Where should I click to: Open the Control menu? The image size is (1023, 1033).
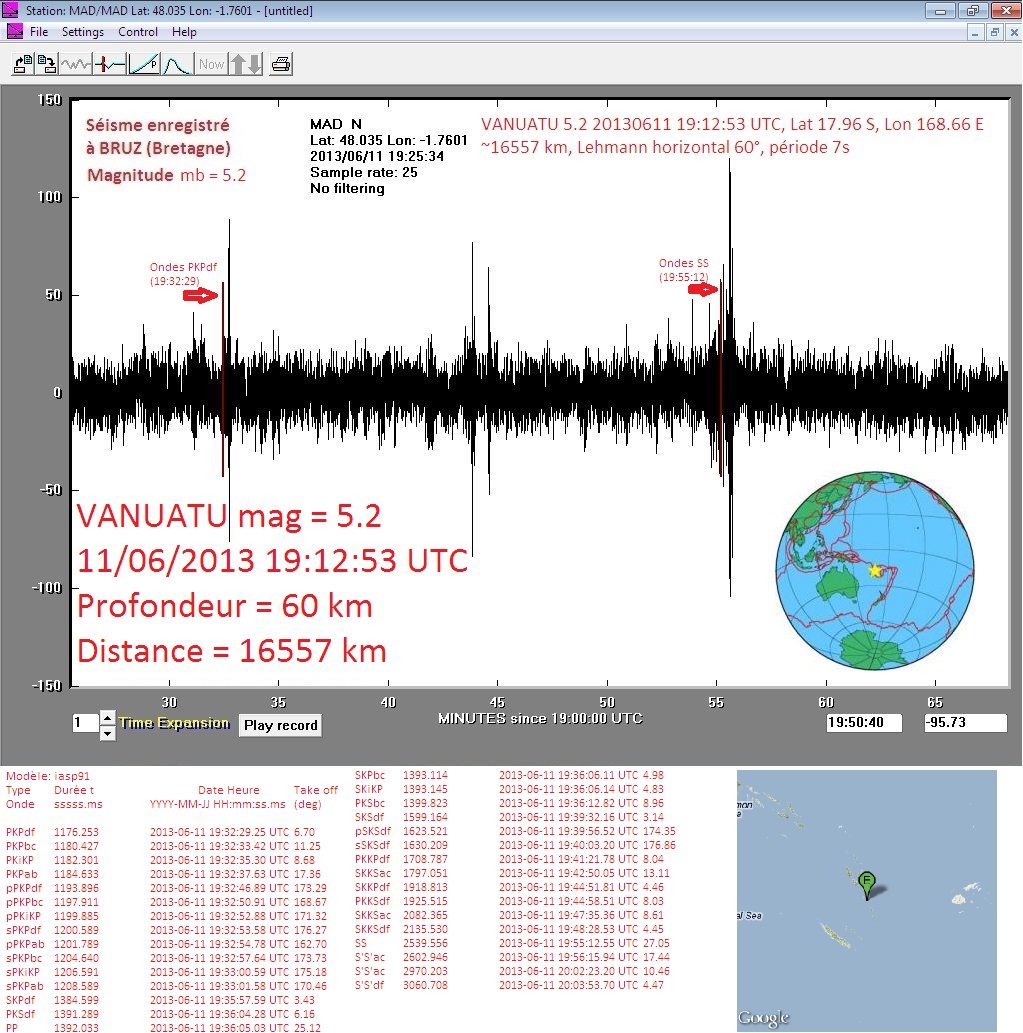tap(138, 32)
